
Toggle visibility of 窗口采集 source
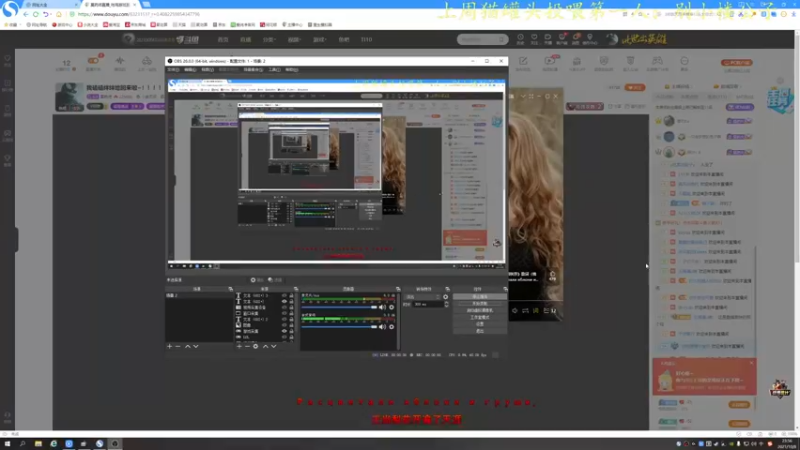[284, 313]
